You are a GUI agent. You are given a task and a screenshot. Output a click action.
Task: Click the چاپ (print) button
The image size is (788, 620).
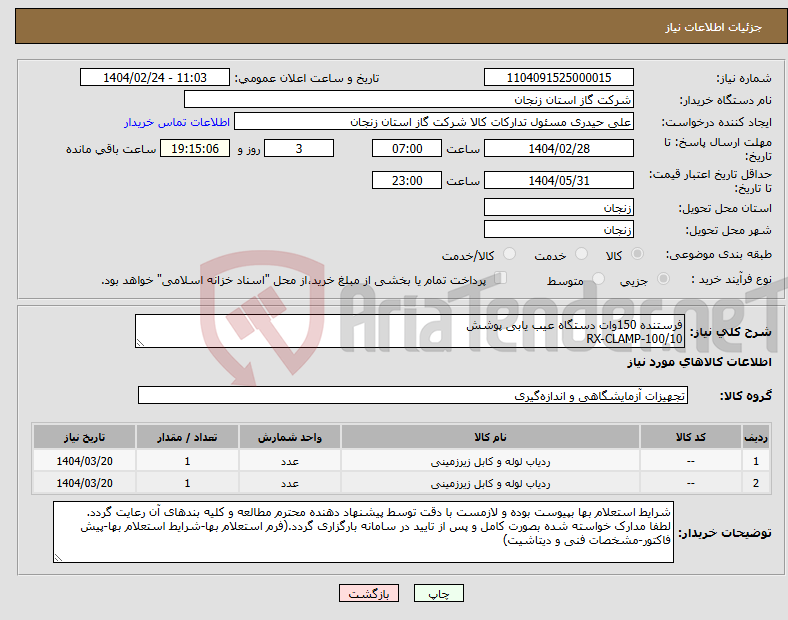click(438, 593)
